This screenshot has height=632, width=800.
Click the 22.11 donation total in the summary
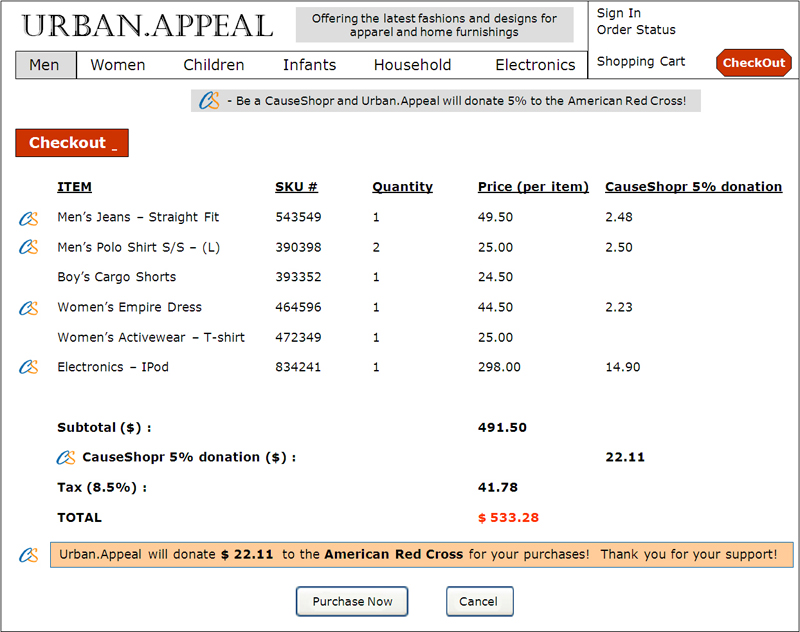[x=625, y=457]
